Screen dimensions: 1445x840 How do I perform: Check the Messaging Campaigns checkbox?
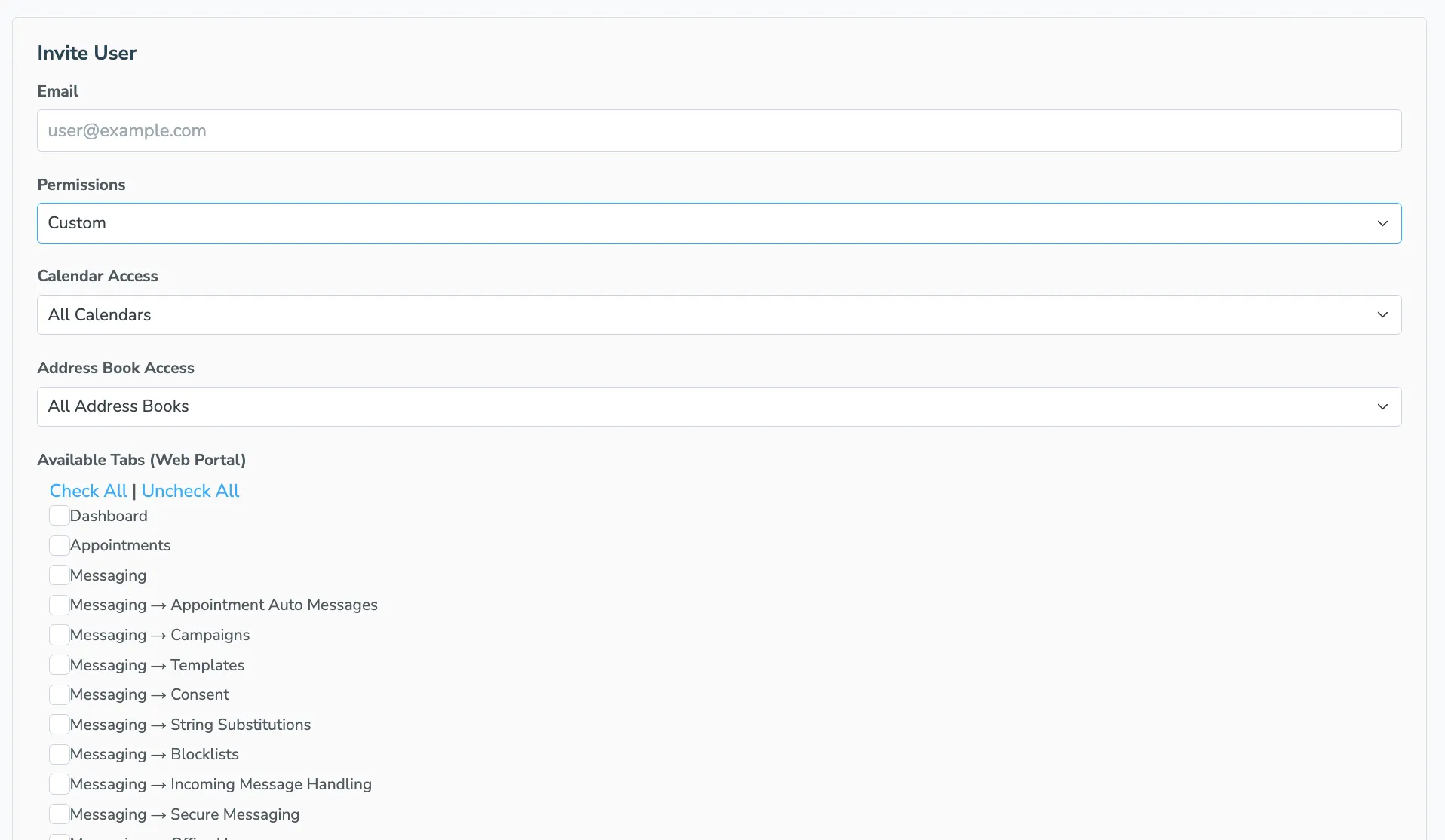point(59,635)
